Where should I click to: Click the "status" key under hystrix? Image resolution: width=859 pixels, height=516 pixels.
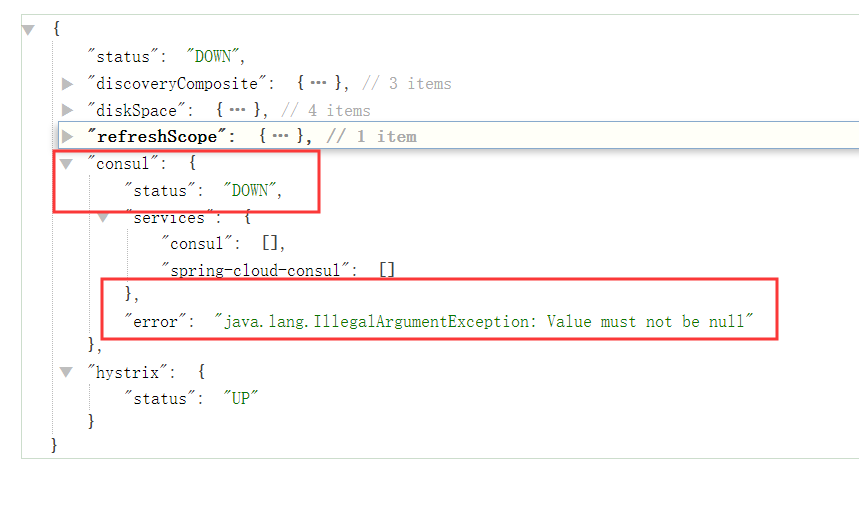[x=160, y=398]
